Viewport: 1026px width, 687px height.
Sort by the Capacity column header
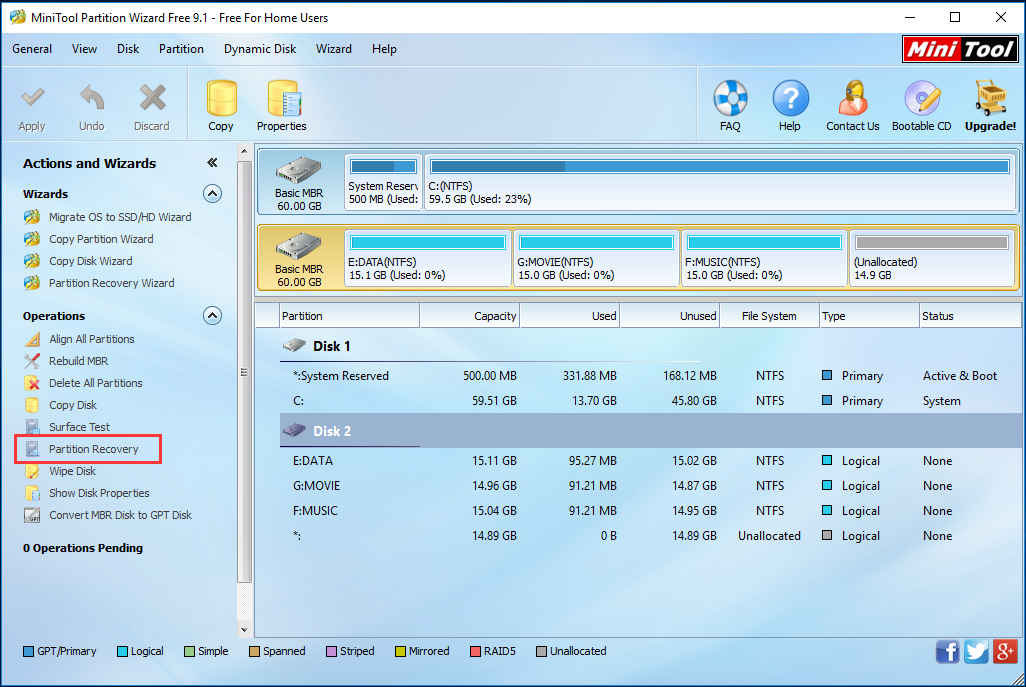coord(470,316)
